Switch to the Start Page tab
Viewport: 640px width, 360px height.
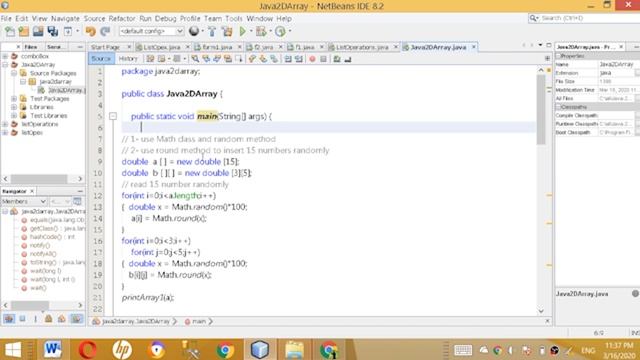[x=105, y=47]
